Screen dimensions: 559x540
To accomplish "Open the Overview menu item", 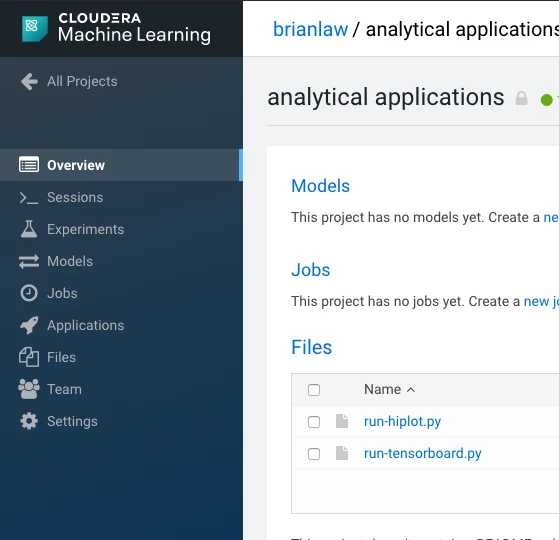I will click(x=121, y=165).
